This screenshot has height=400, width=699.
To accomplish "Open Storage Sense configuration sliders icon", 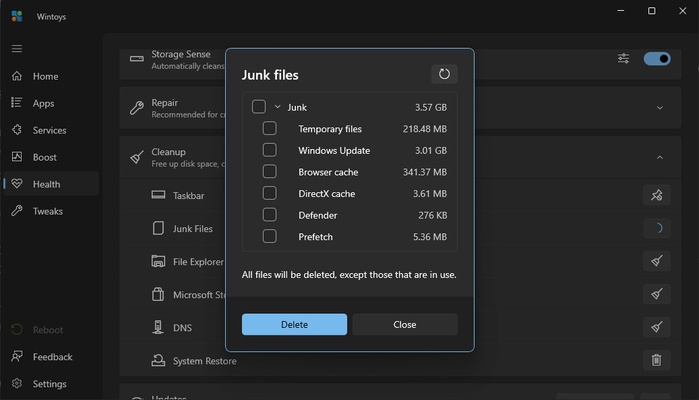I will (x=623, y=58).
